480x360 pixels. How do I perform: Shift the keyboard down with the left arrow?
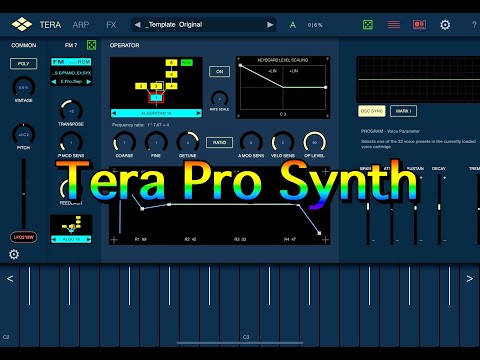(10, 278)
